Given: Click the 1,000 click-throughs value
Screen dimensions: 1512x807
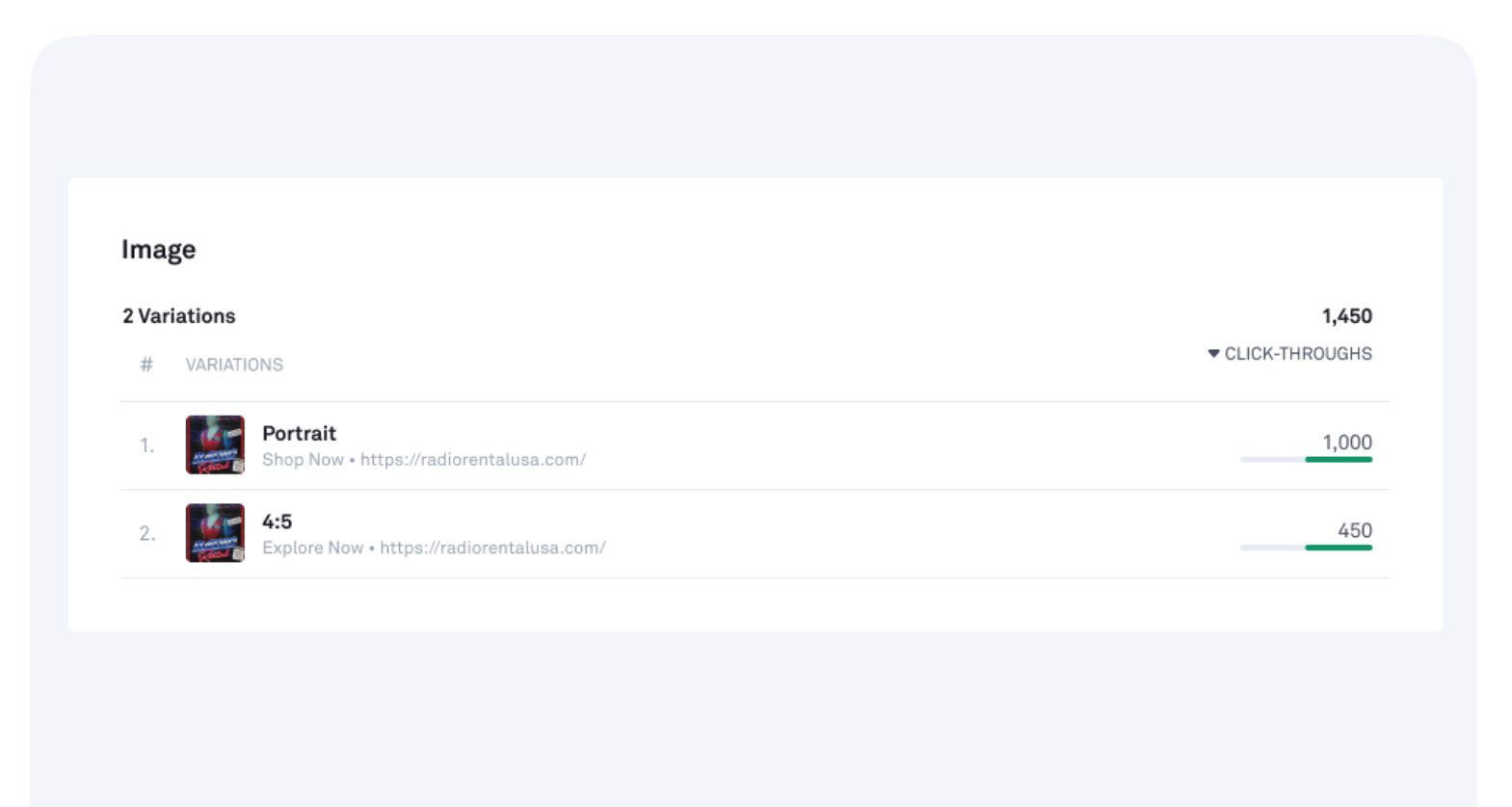Looking at the screenshot, I should click(1346, 443).
